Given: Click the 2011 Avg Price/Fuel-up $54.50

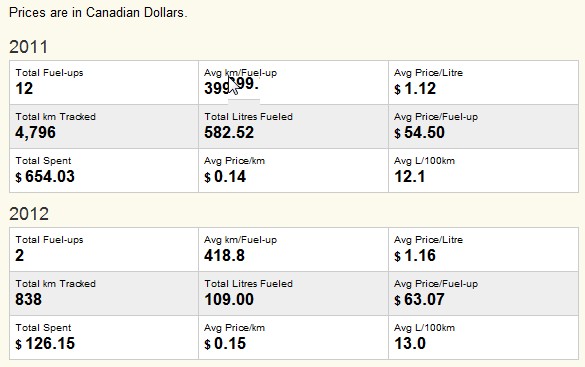Looking at the screenshot, I should [x=419, y=132].
